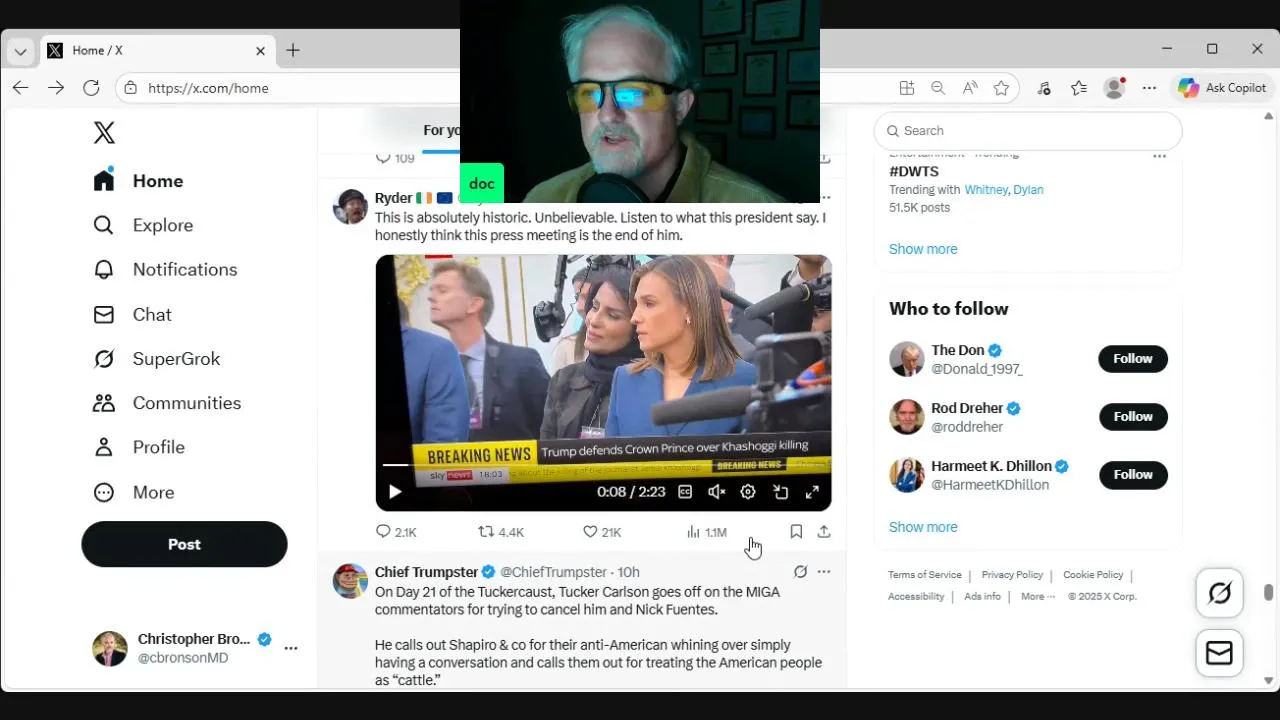1280x720 pixels.
Task: Open floating Grok button
Action: point(1220,594)
